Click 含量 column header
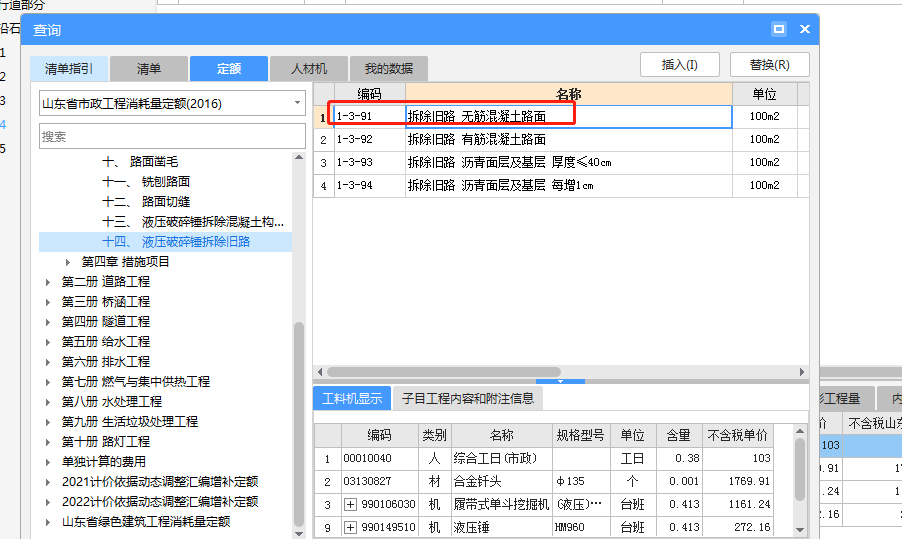This screenshot has height=539, width=902. [679, 435]
